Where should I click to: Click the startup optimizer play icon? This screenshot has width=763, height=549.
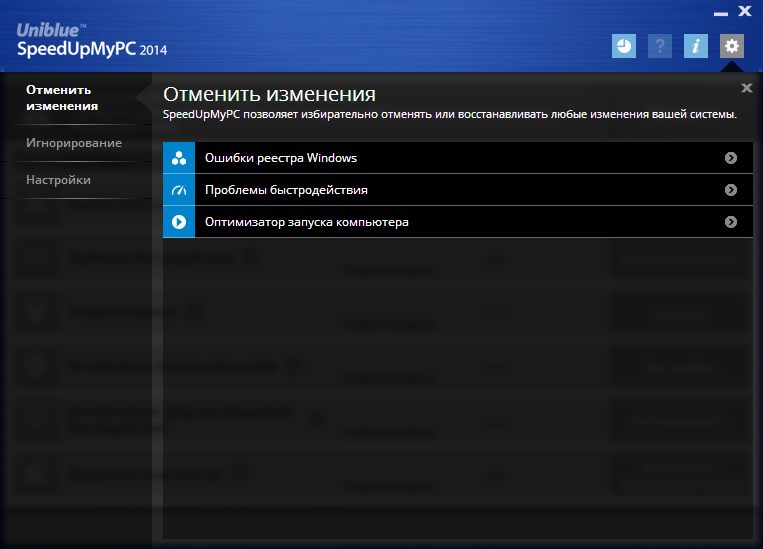click(x=179, y=222)
